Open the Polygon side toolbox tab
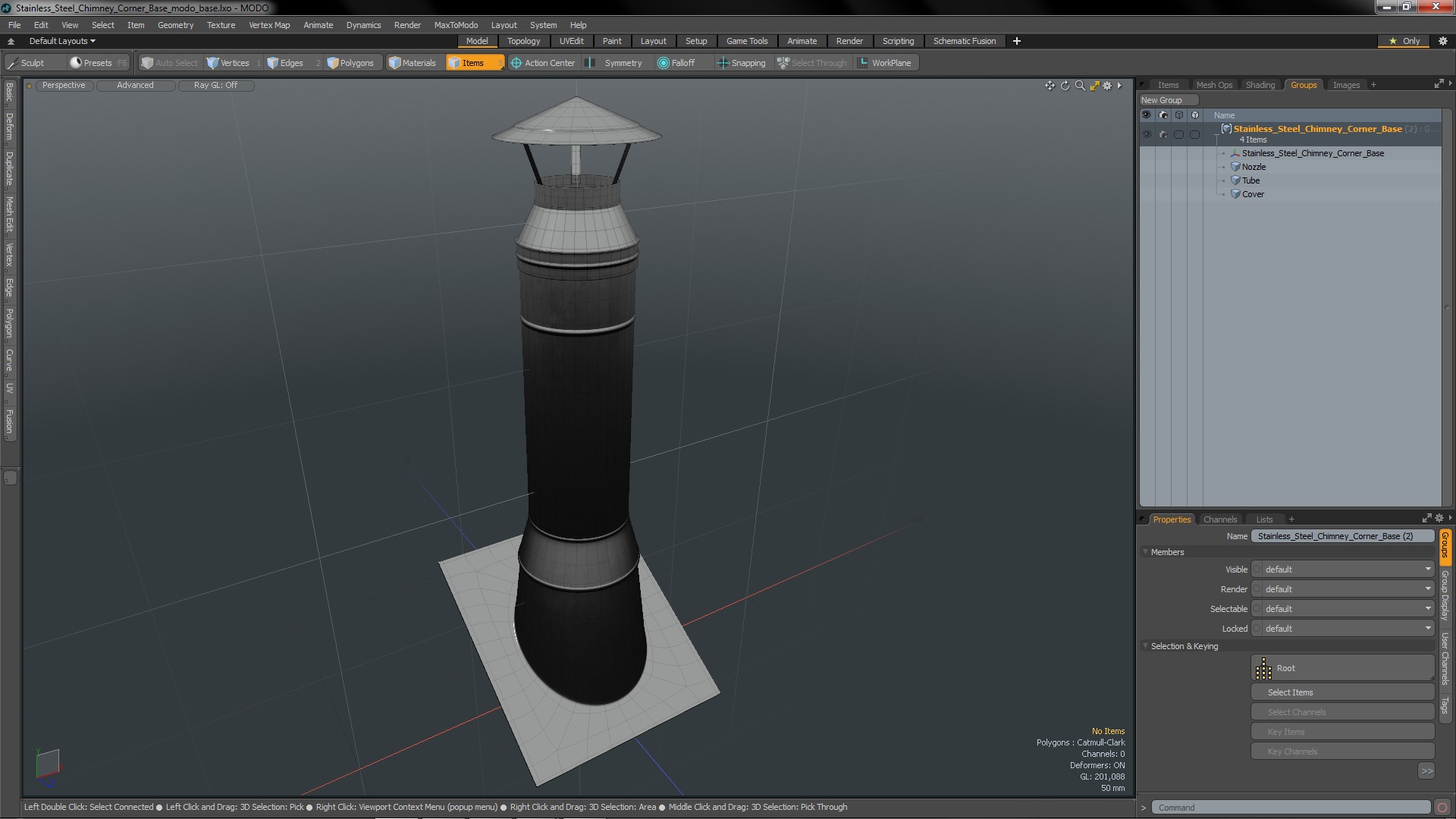 point(9,323)
